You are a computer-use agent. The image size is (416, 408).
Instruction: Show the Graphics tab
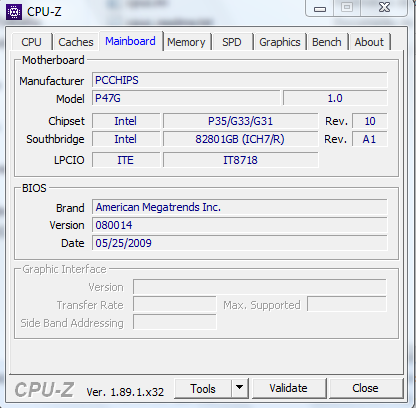pos(280,42)
